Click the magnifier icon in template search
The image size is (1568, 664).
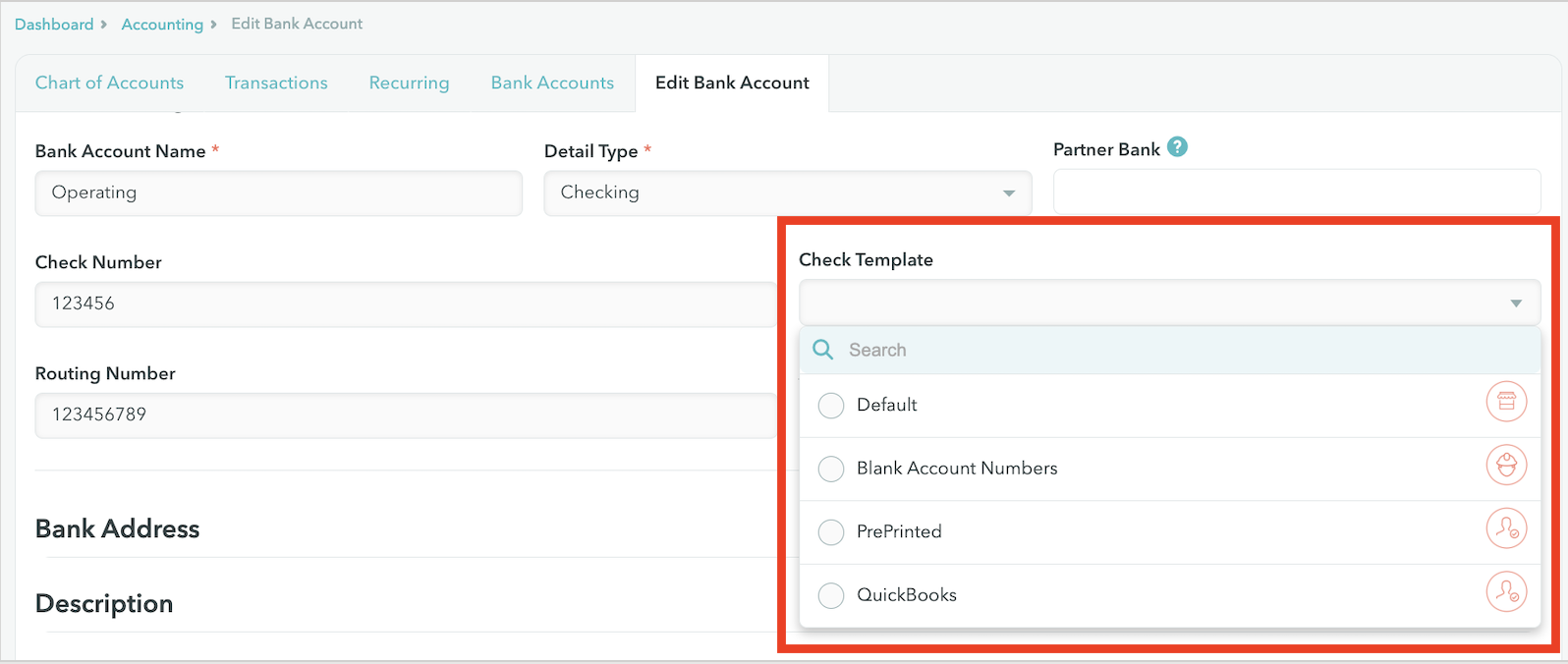point(823,350)
